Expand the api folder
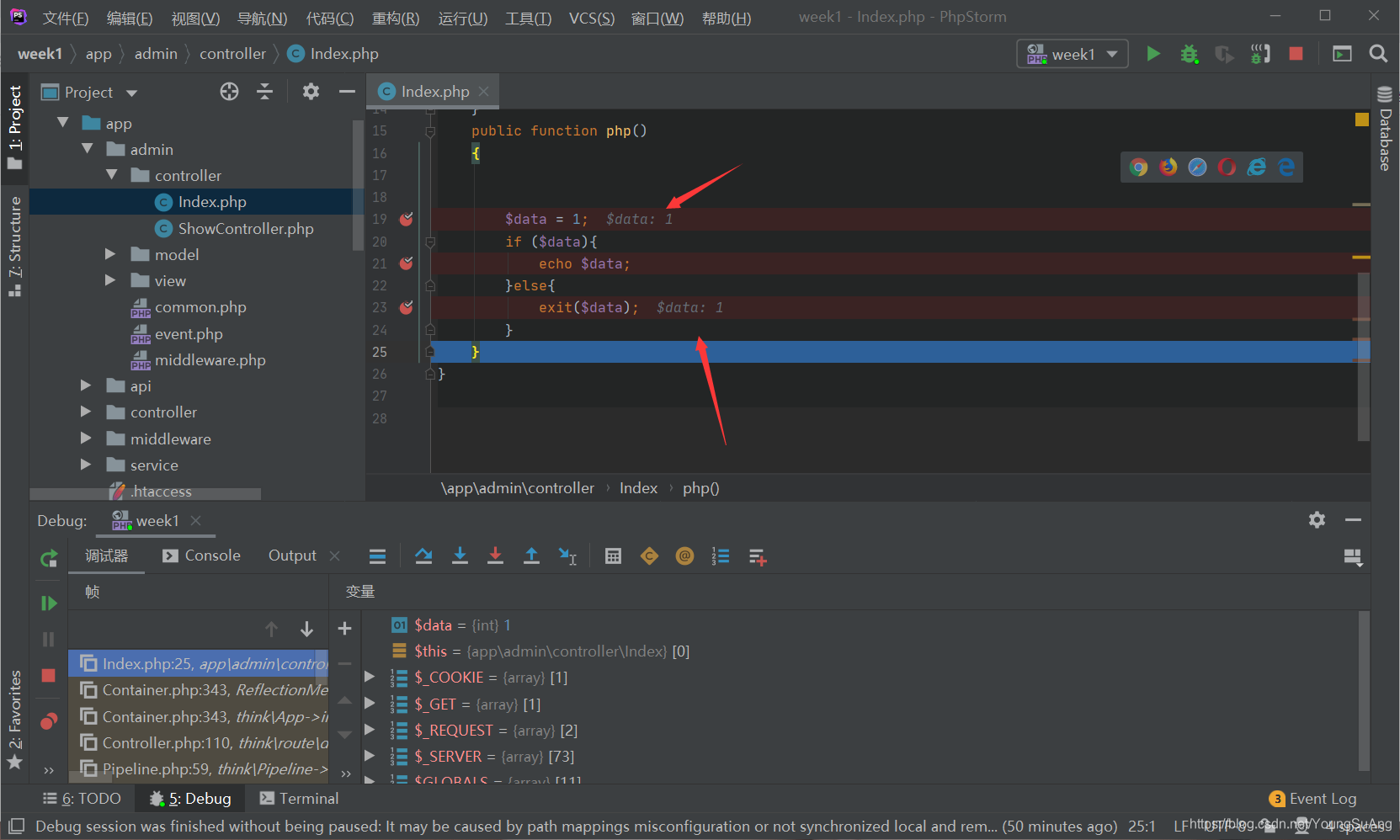 click(85, 385)
